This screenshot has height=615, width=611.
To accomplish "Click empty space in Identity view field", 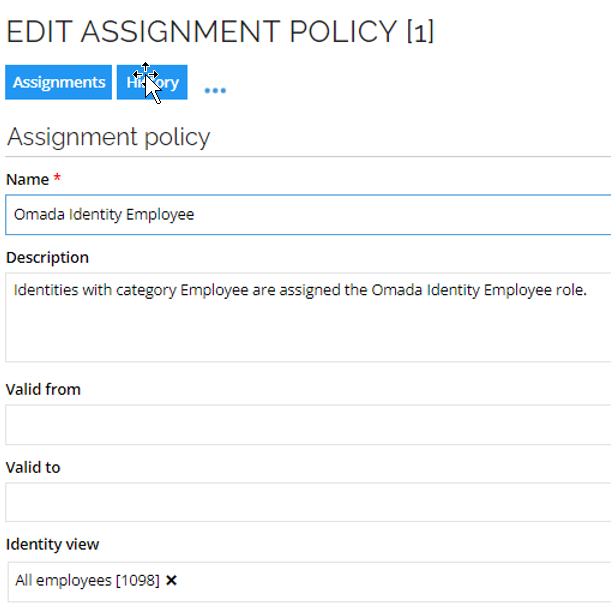I will (x=392, y=582).
